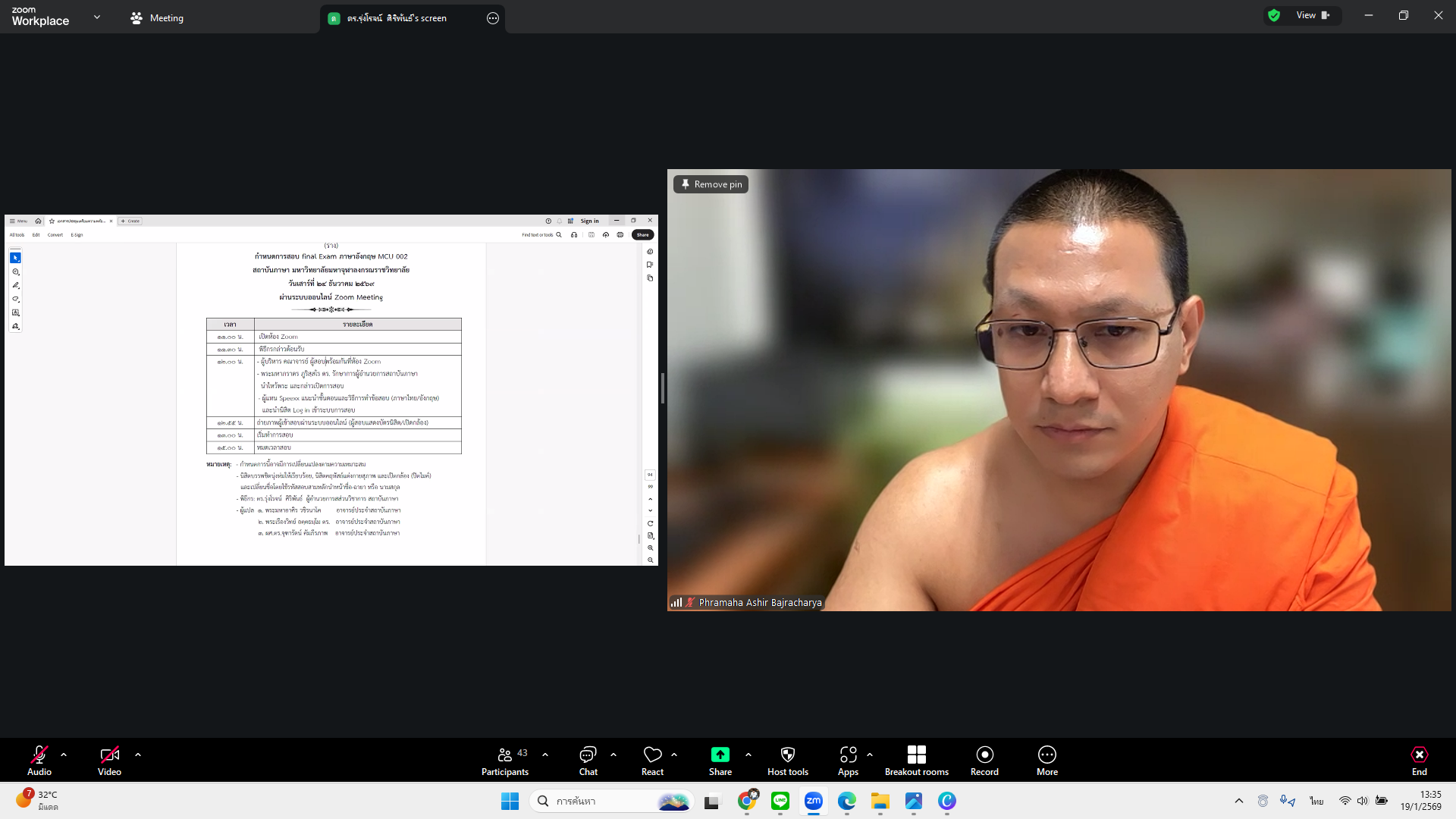Open the View layout dropdown
The image size is (1456, 819).
1313,15
